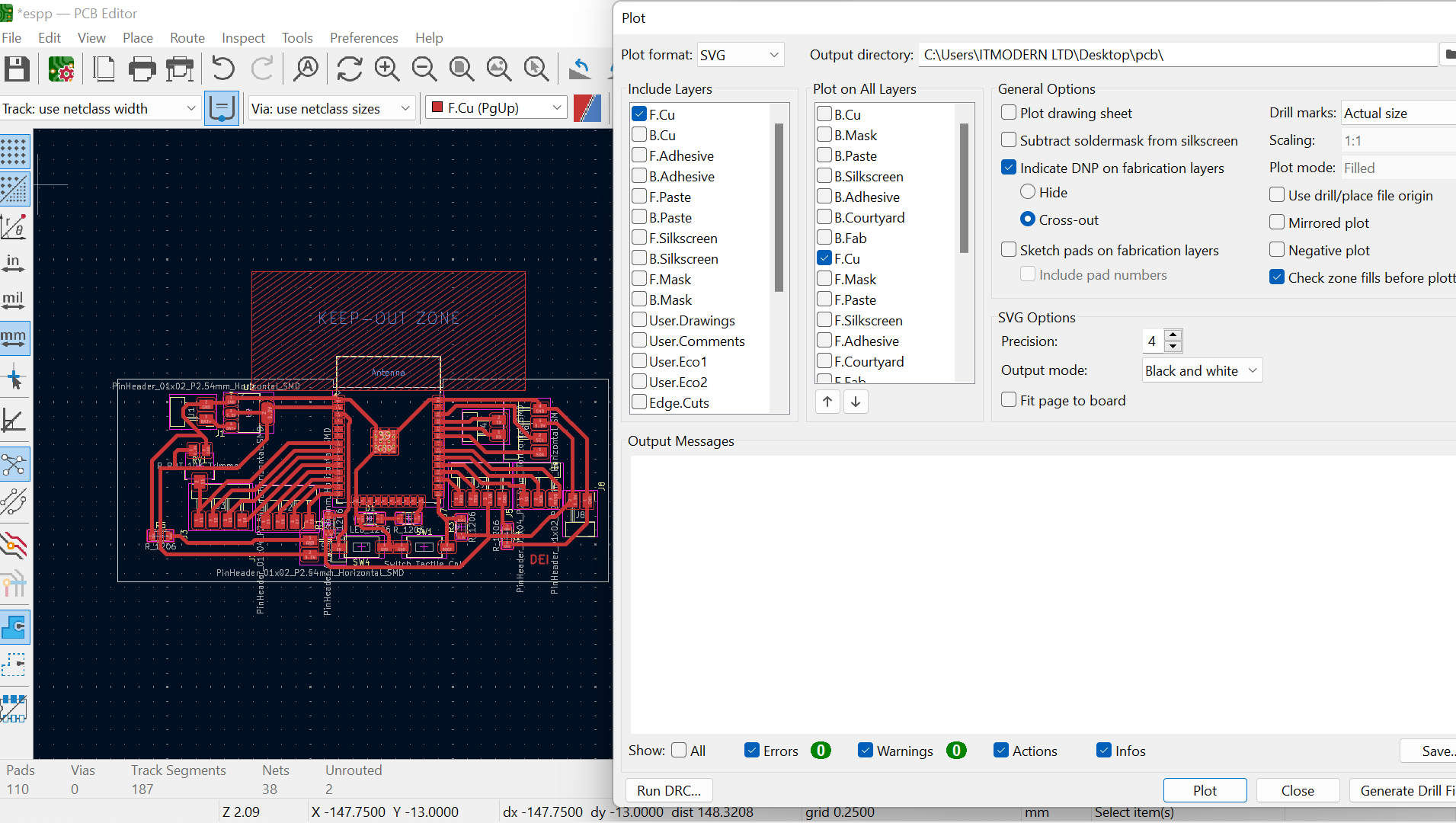Click the Zoom In icon
This screenshot has height=823, width=1456.
(387, 69)
